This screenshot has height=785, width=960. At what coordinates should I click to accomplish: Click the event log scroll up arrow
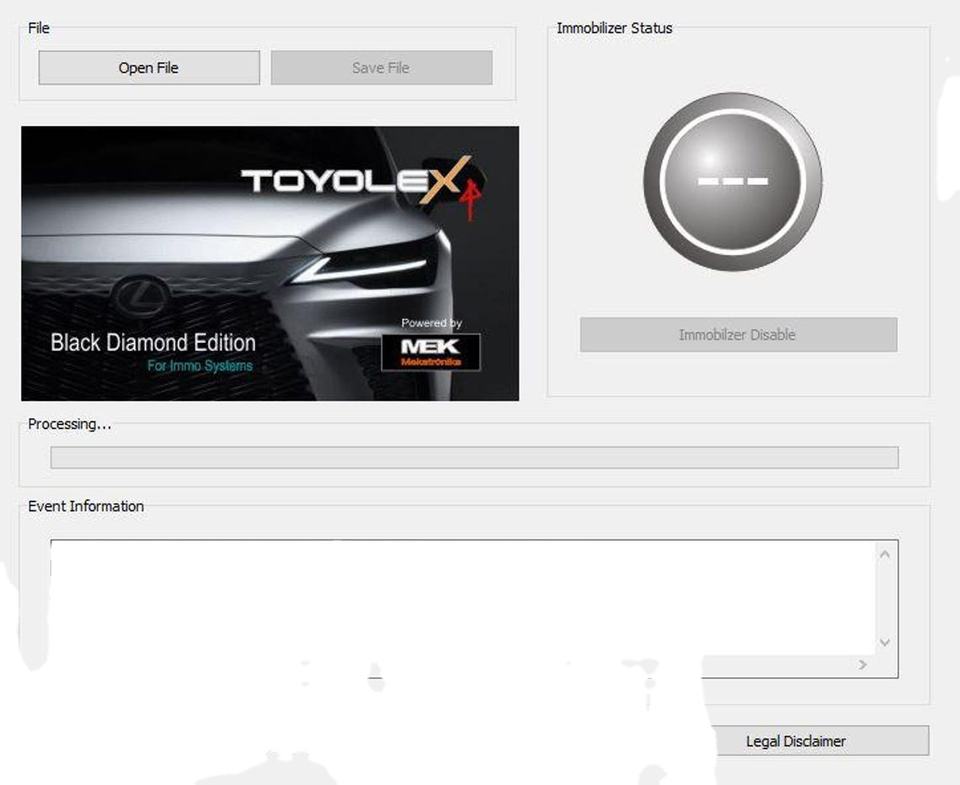click(x=885, y=554)
